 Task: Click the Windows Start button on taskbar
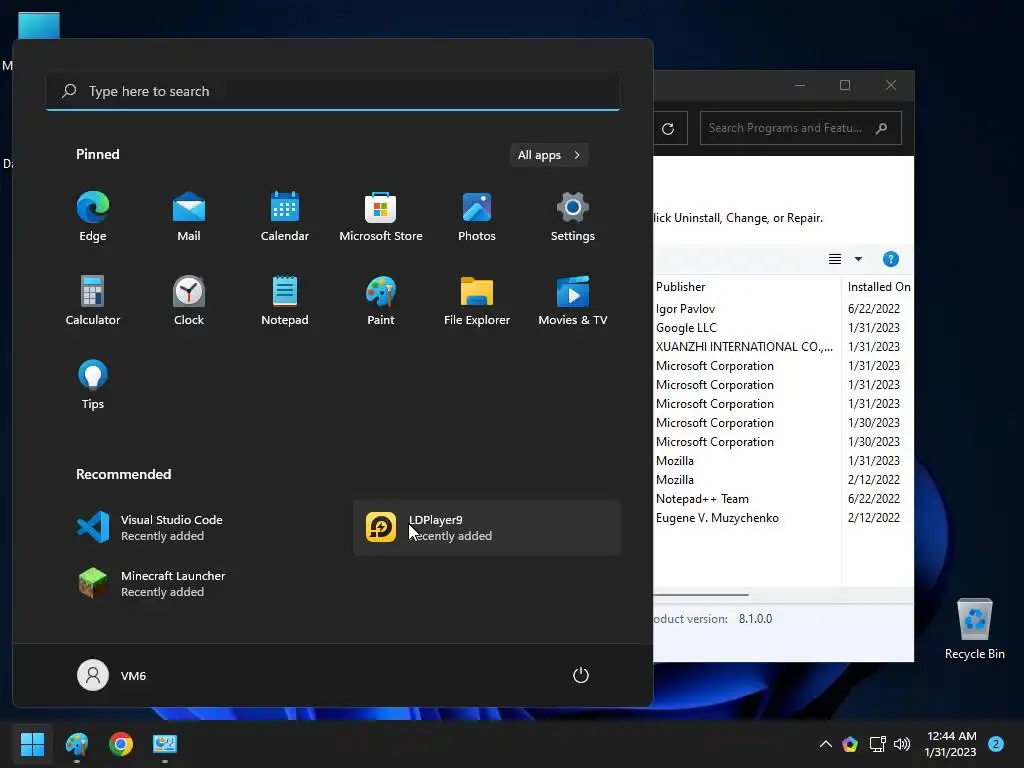click(32, 744)
